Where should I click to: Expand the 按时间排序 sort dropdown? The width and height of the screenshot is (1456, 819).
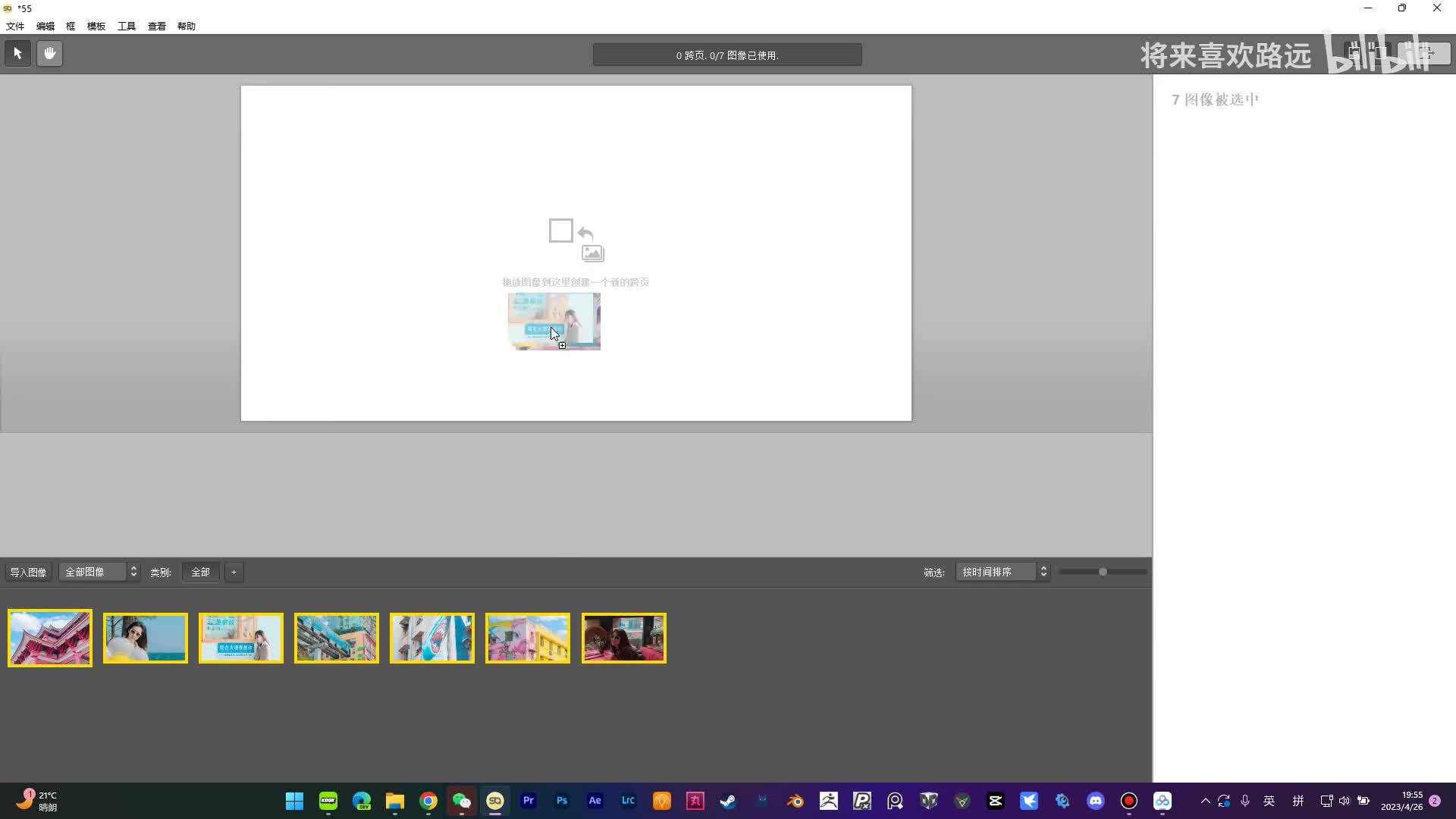coord(1002,573)
